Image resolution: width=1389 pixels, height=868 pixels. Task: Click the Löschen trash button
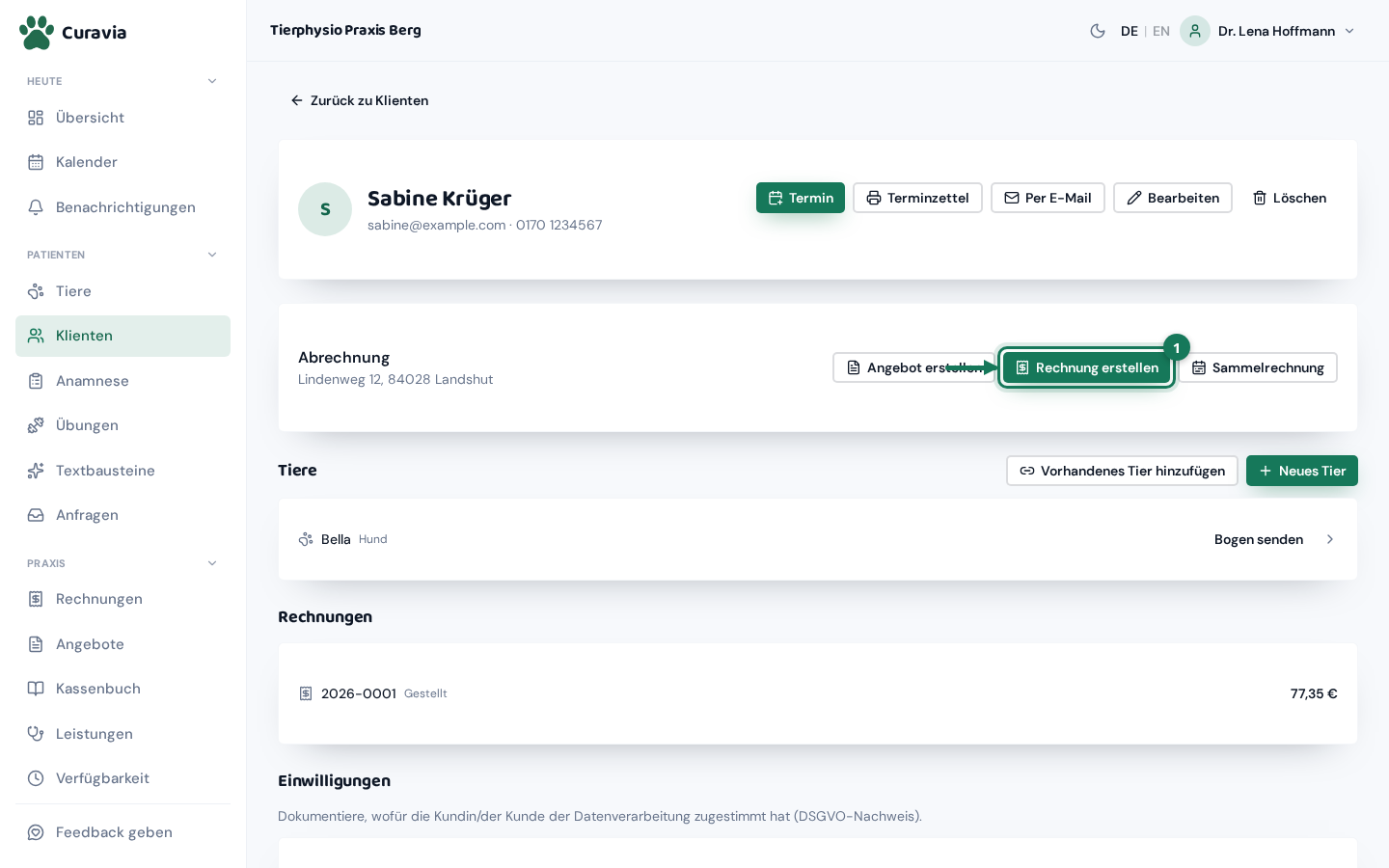[x=1290, y=198]
